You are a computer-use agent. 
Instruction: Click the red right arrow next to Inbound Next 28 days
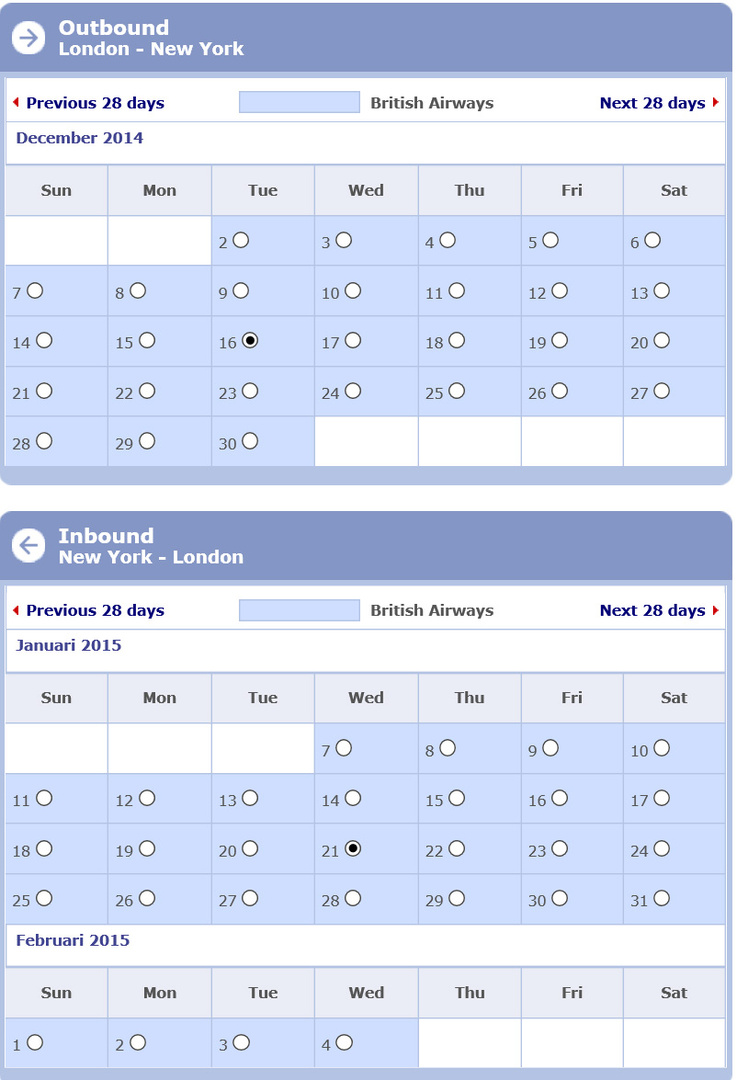tap(716, 610)
